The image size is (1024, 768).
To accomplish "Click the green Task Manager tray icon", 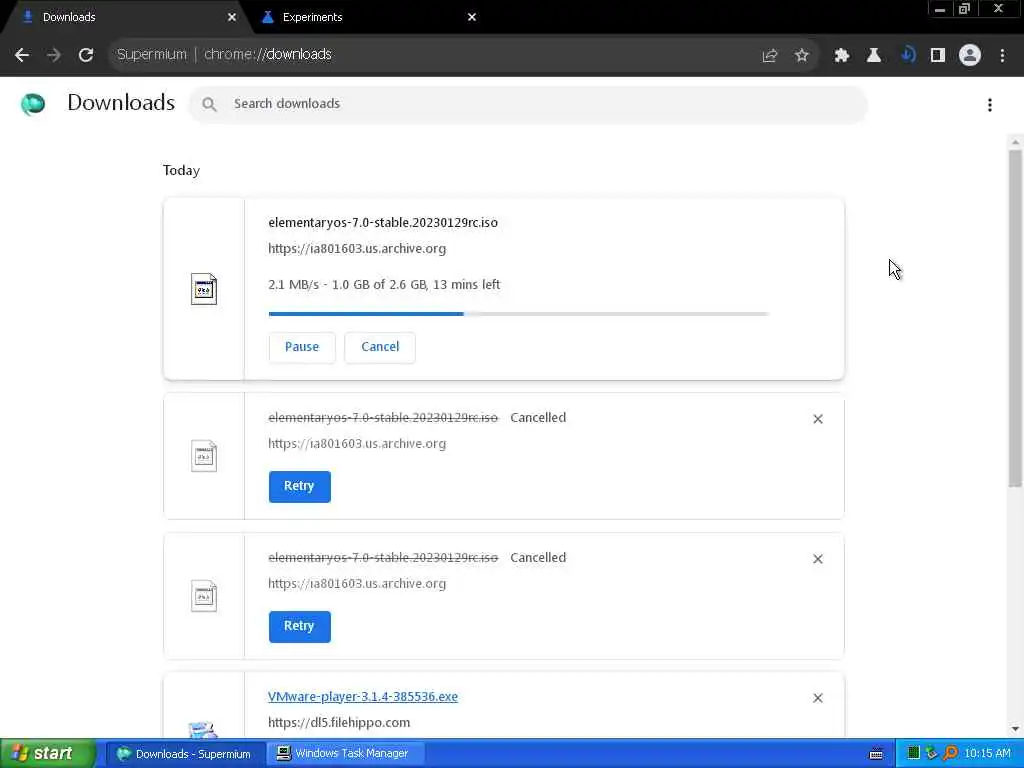I will click(914, 754).
